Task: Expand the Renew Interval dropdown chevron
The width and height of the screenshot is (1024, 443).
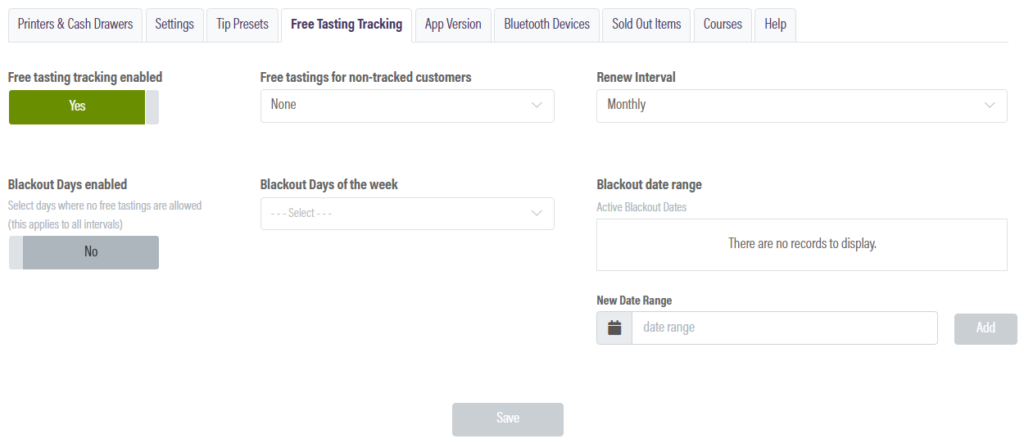Action: click(990, 105)
